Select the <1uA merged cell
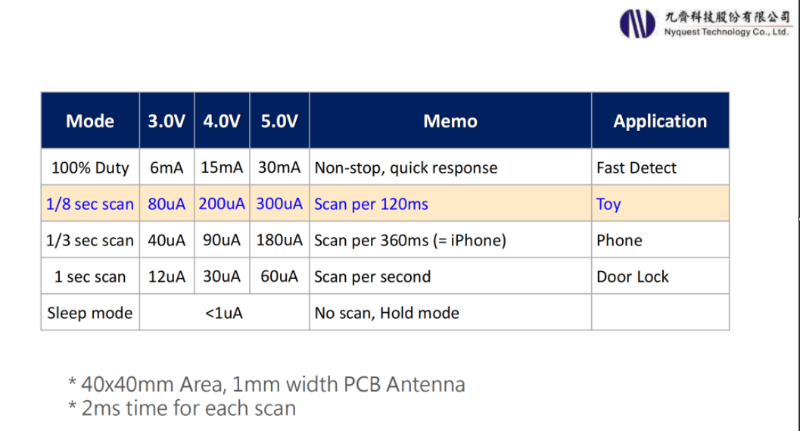The width and height of the screenshot is (800, 431). click(x=223, y=313)
